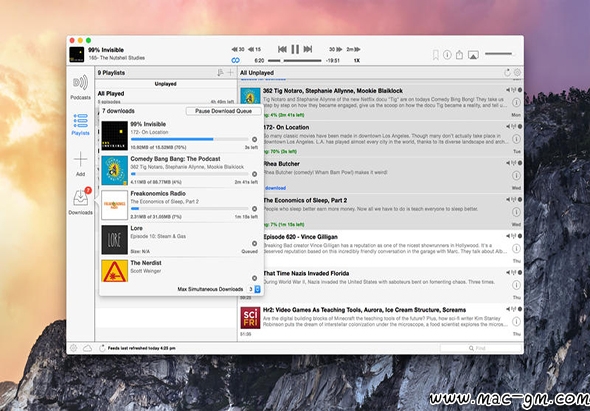This screenshot has height=411, width=590.
Task: Skip to the next track
Action: coord(308,49)
